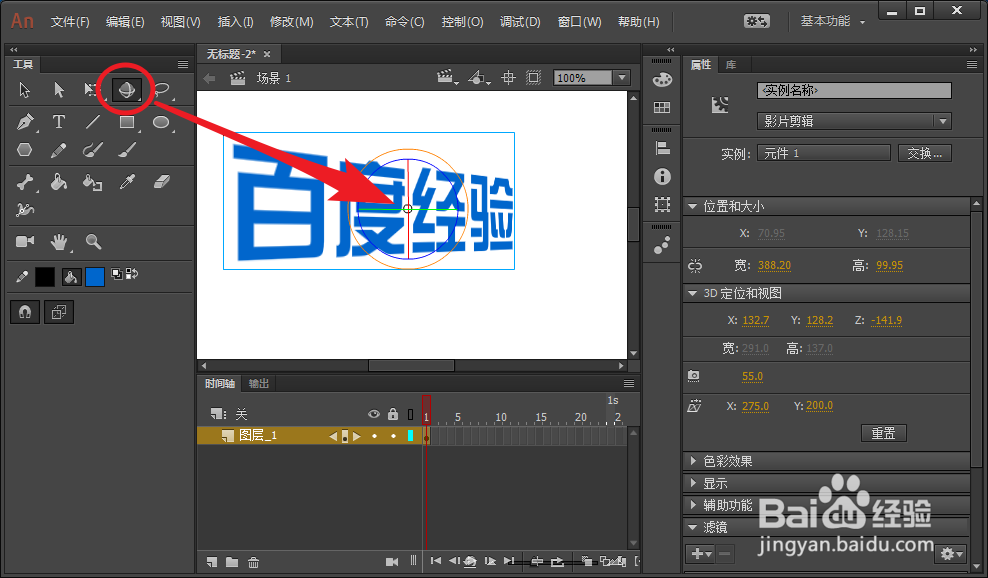
Task: Toggle visibility of all layers eye
Action: click(374, 414)
